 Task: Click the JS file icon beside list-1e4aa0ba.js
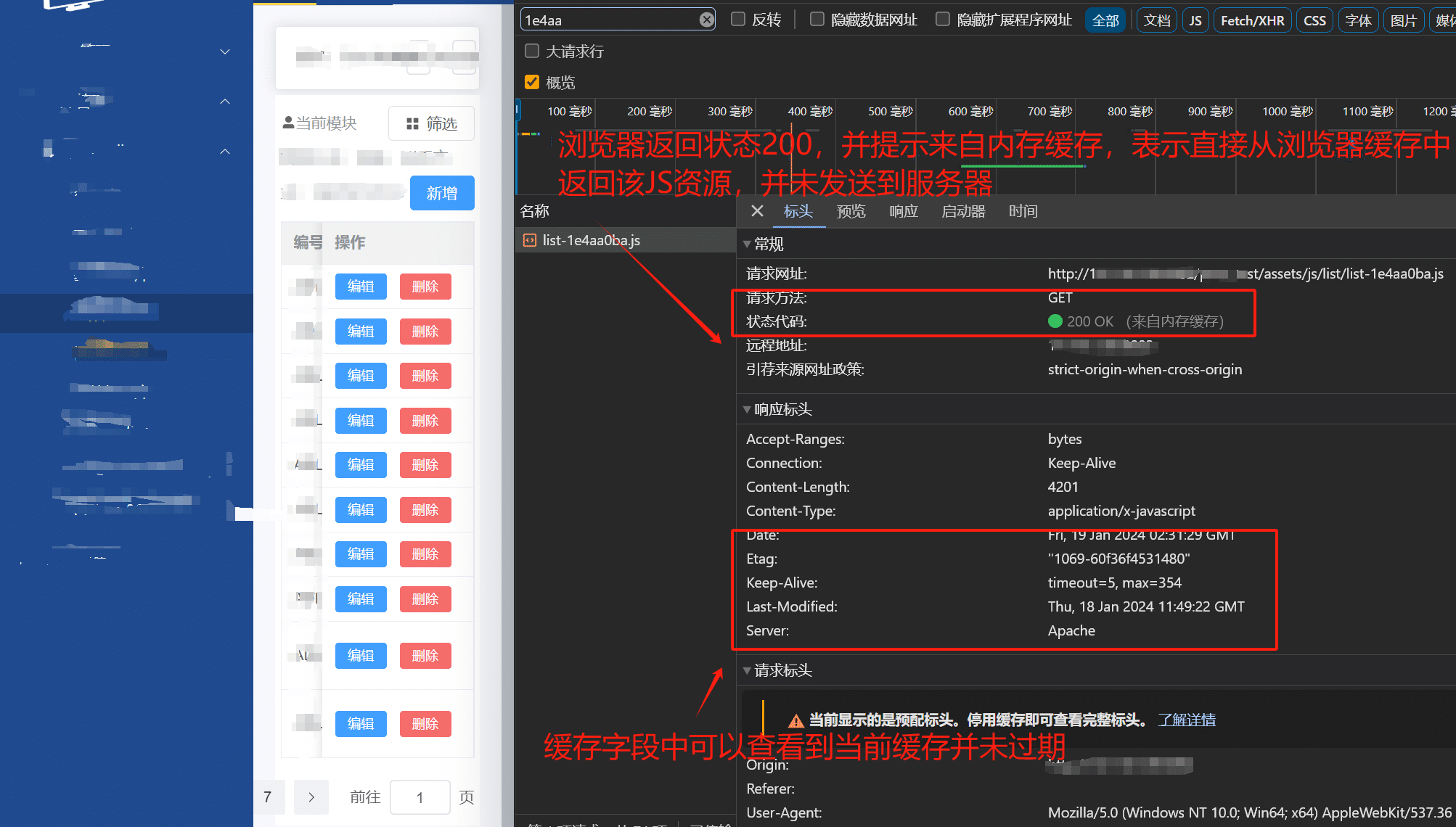[530, 240]
